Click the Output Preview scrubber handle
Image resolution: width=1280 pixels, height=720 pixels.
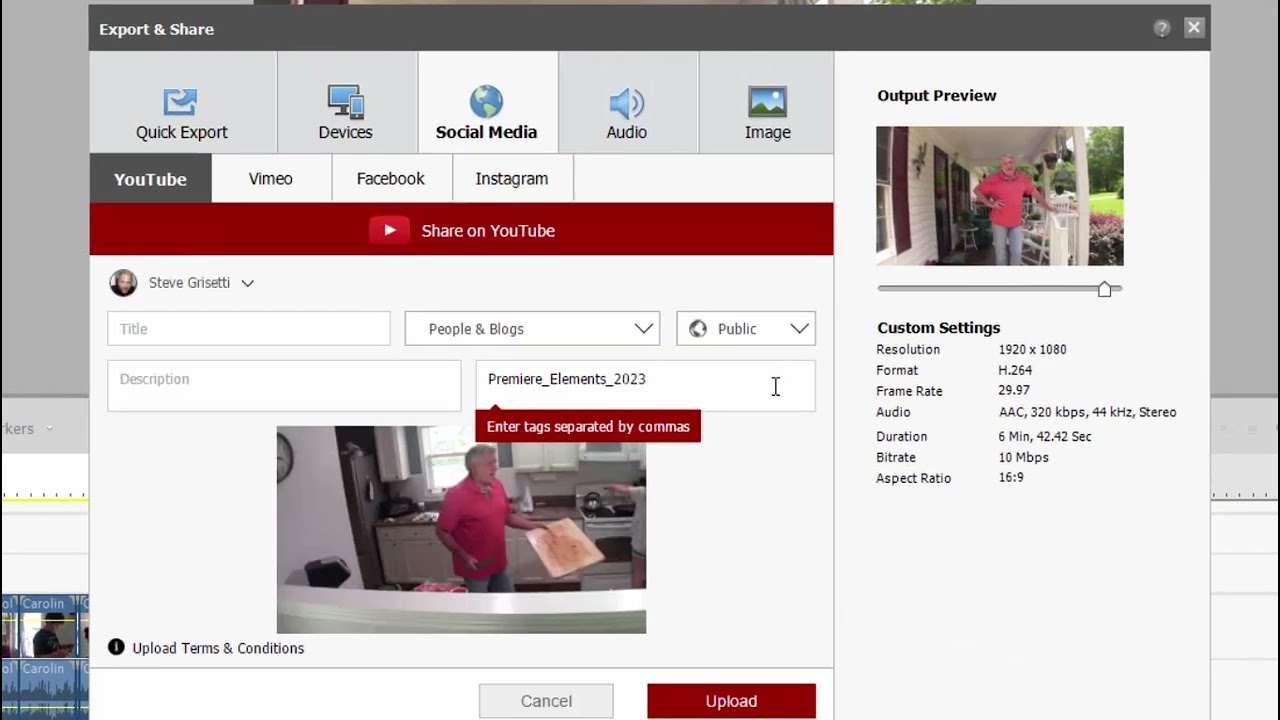(x=1104, y=289)
